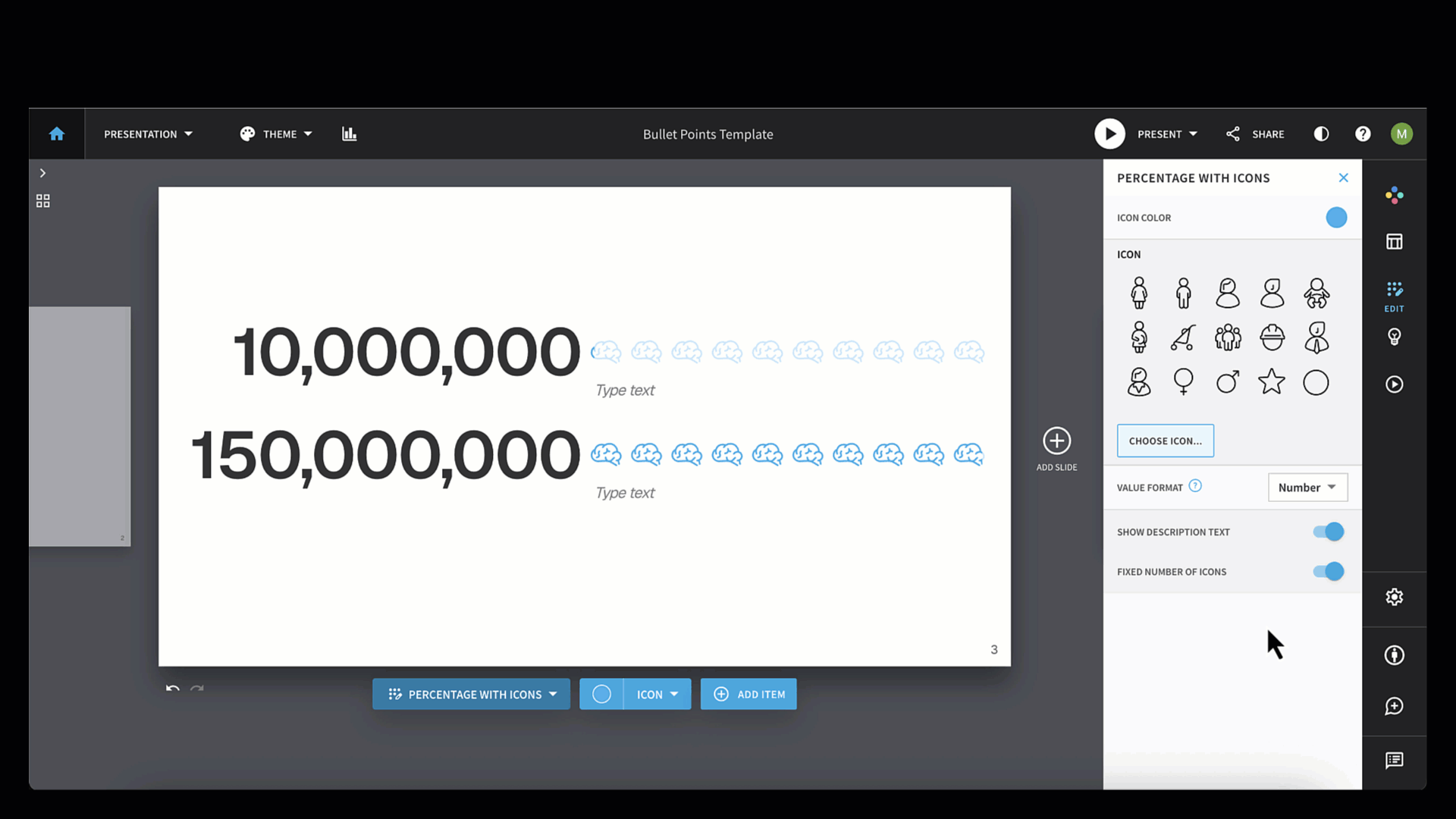Image resolution: width=1456 pixels, height=819 pixels.
Task: Select the woman figure icon
Action: click(1139, 293)
